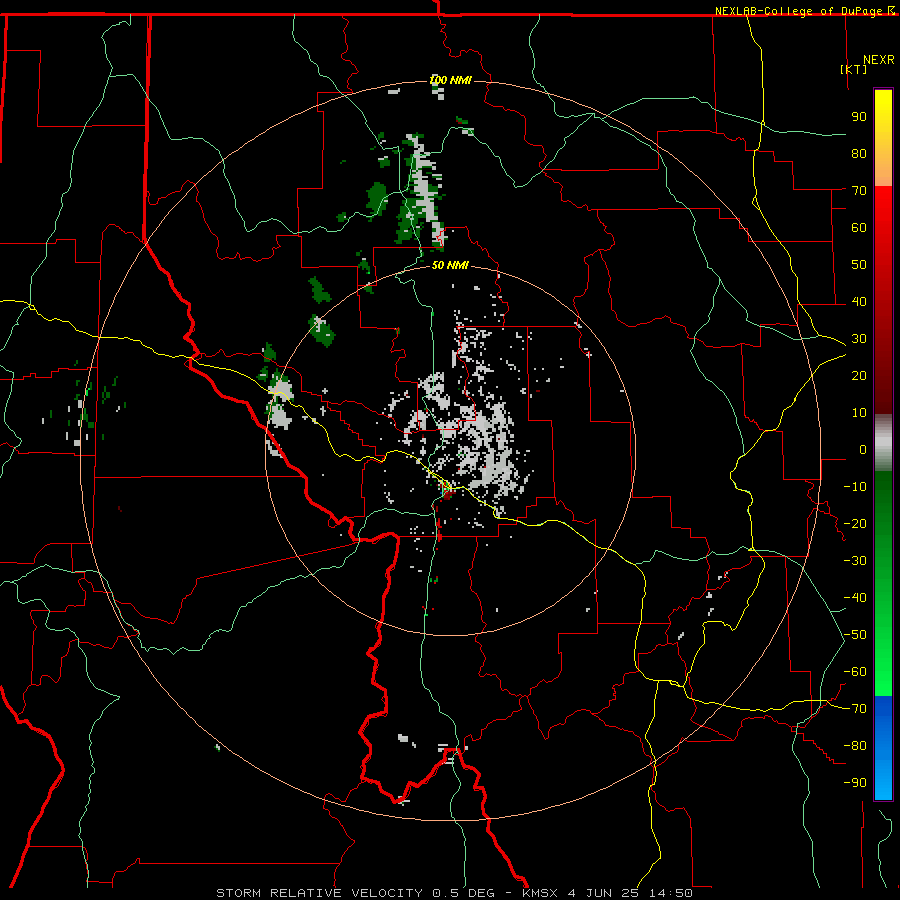Image resolution: width=900 pixels, height=900 pixels.
Task: Click the 40 value on velocity scale
Action: (859, 301)
